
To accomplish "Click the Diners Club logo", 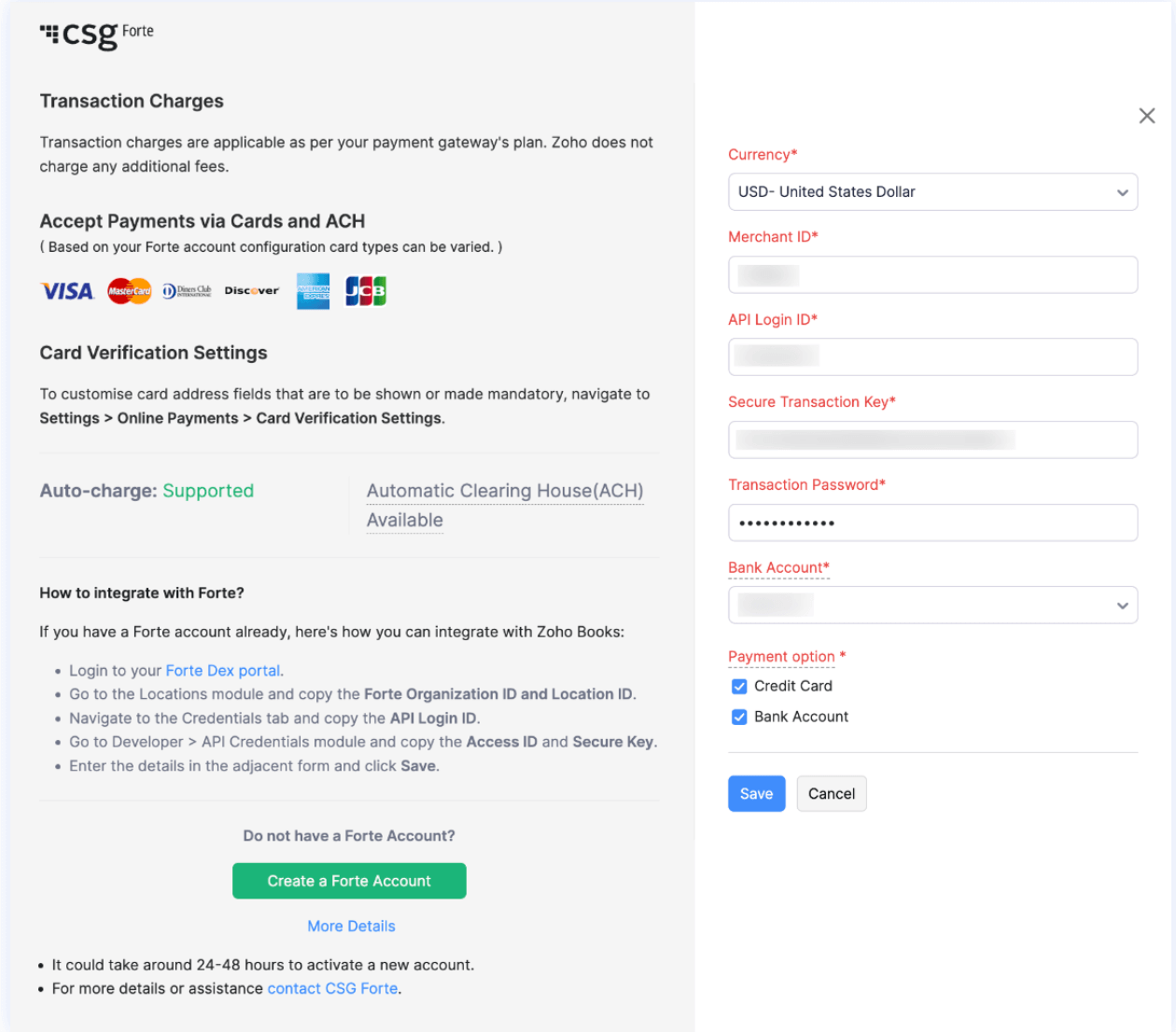I will pos(187,291).
